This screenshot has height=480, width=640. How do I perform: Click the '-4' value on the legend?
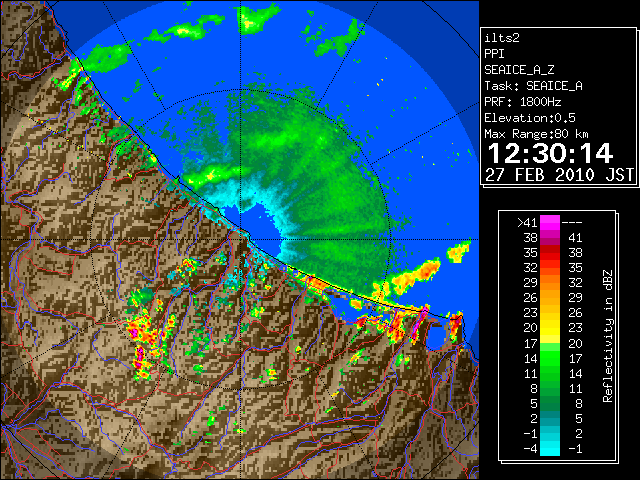[x=530, y=449]
